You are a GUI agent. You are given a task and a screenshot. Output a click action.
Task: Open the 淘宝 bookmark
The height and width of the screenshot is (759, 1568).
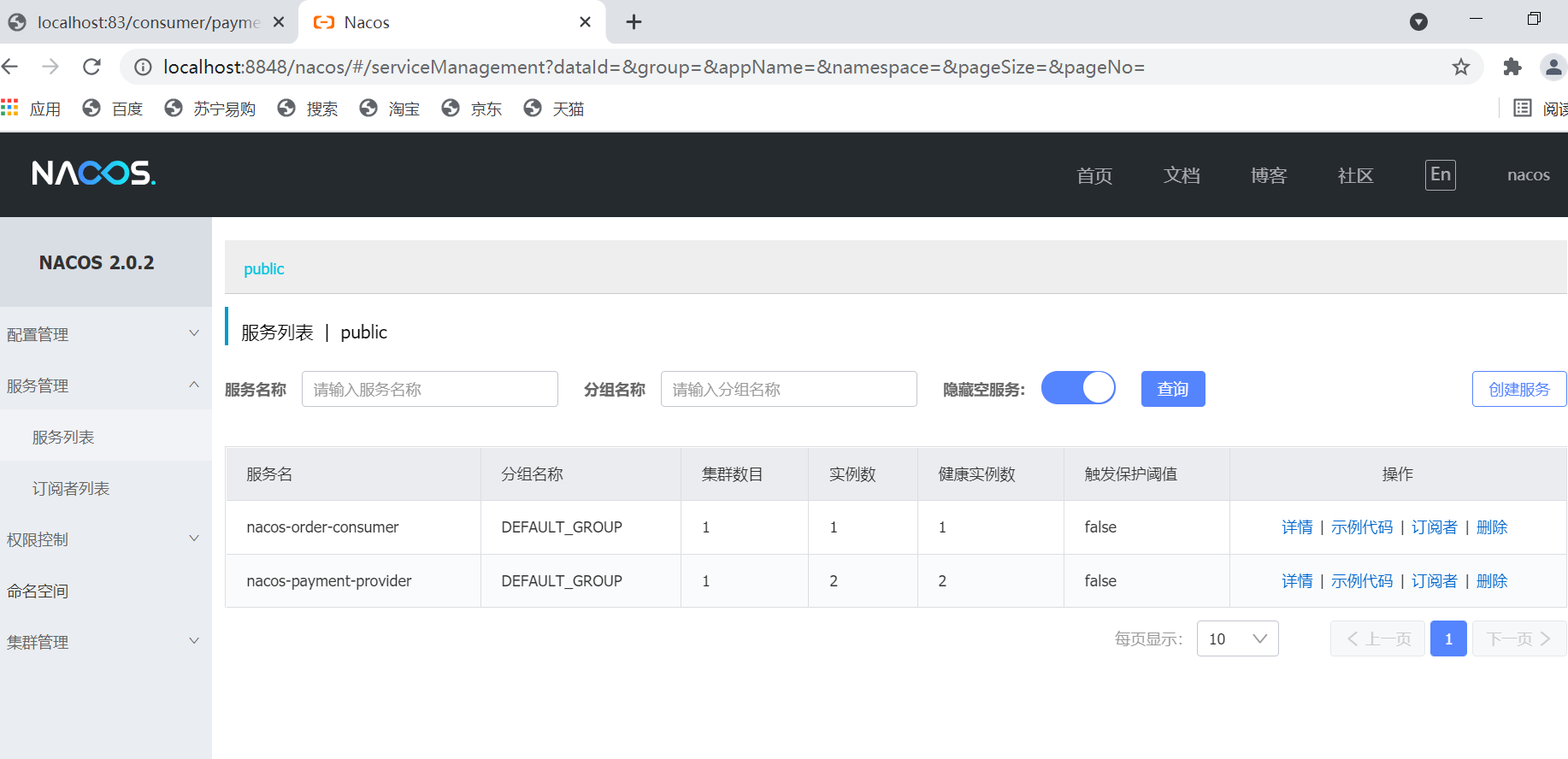pos(390,109)
